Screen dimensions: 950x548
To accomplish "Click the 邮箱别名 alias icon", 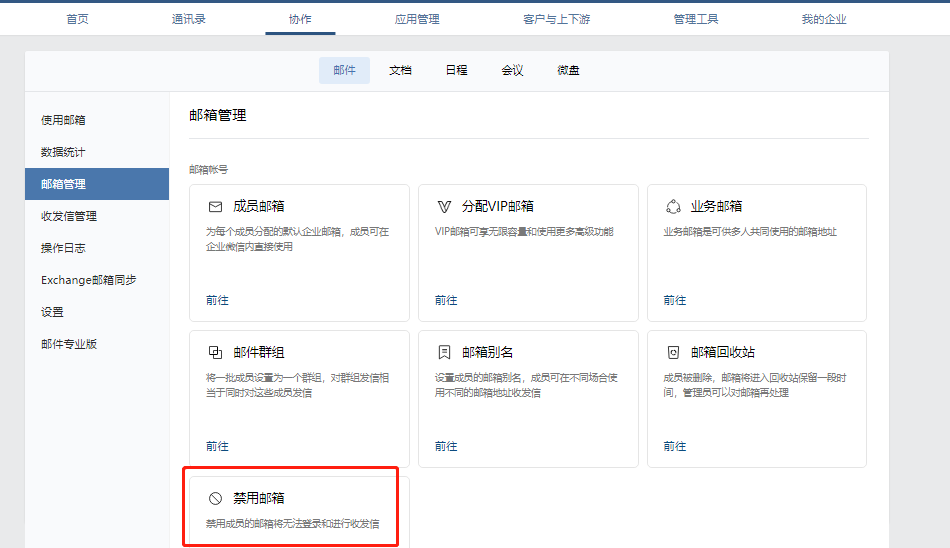I will [444, 352].
